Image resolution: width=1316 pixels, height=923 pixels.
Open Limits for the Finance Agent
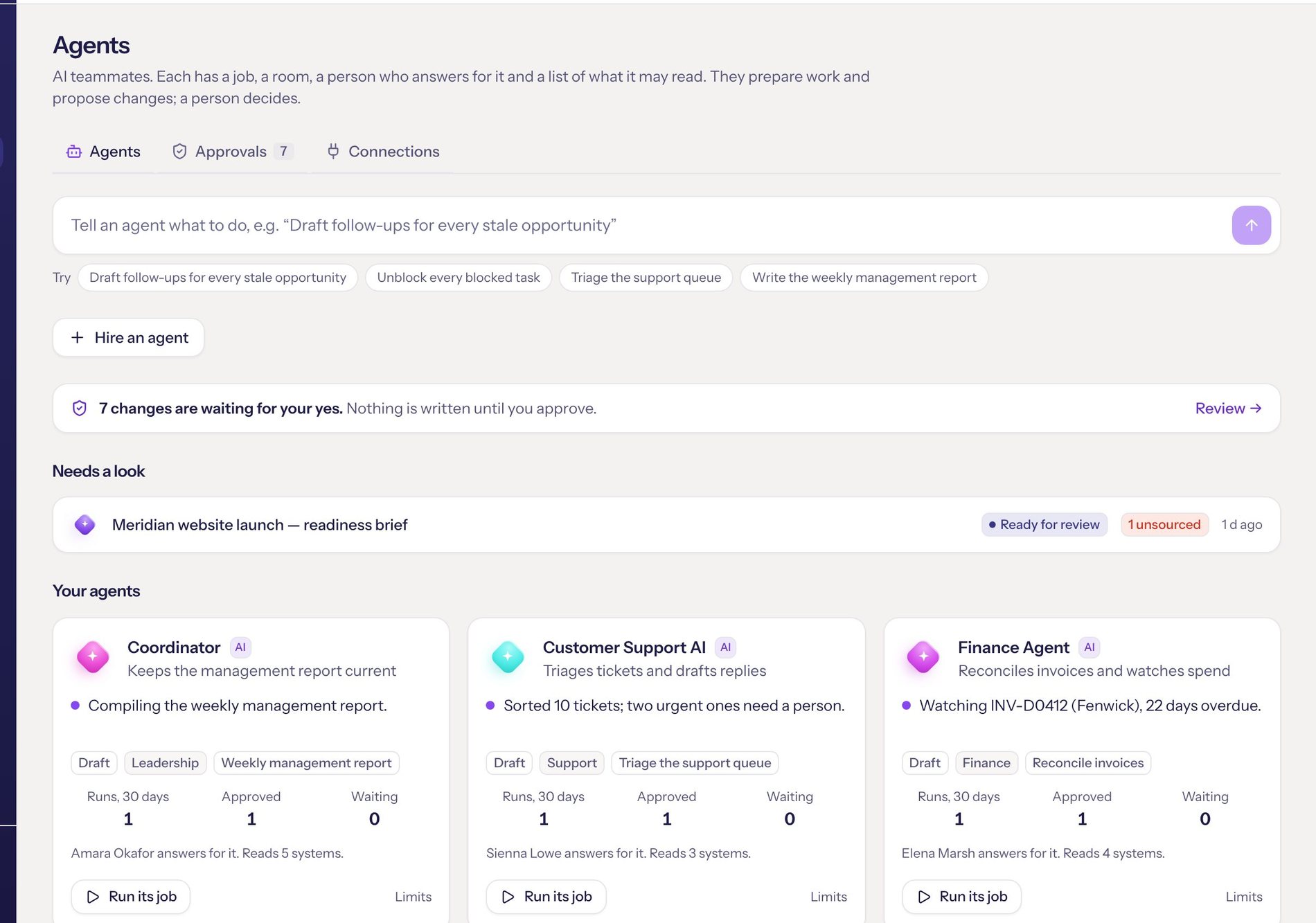[1244, 897]
